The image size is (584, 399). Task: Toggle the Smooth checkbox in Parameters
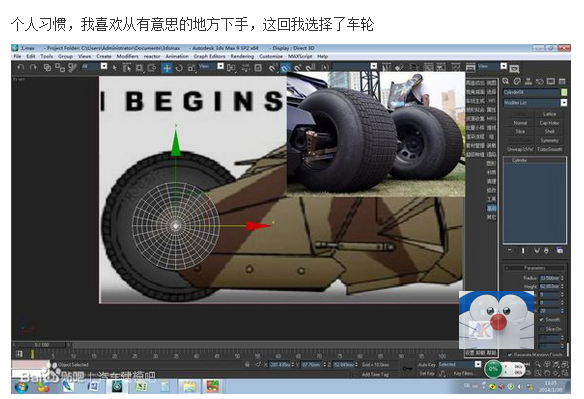(541, 320)
